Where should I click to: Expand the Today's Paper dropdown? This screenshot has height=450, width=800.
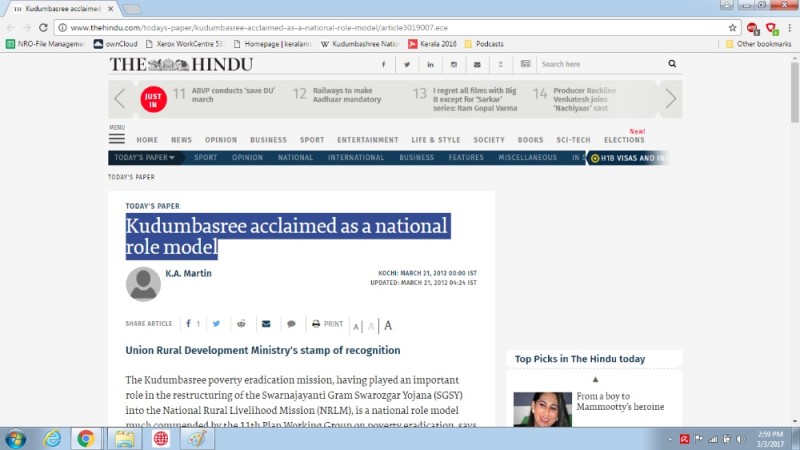(144, 158)
